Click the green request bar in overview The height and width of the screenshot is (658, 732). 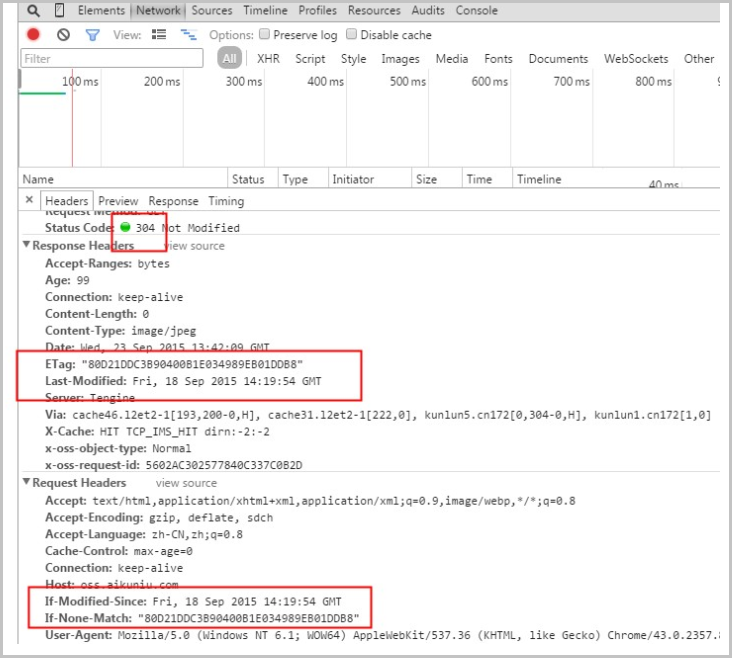42,93
